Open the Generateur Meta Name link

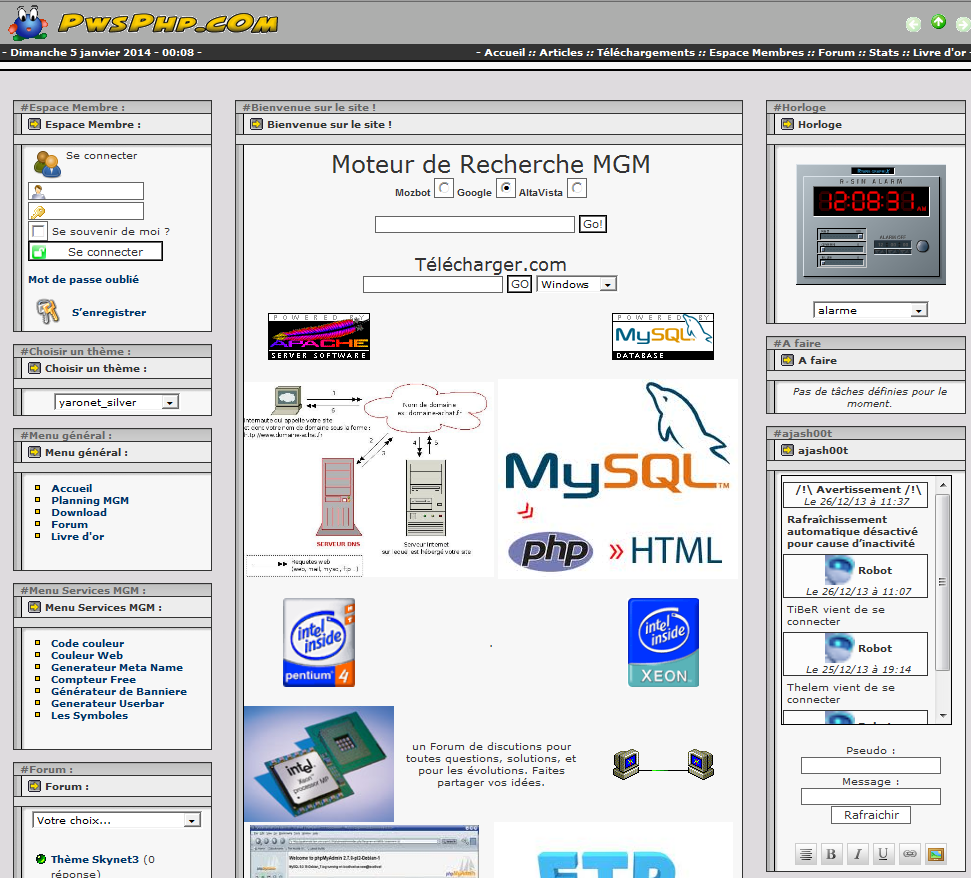117,667
